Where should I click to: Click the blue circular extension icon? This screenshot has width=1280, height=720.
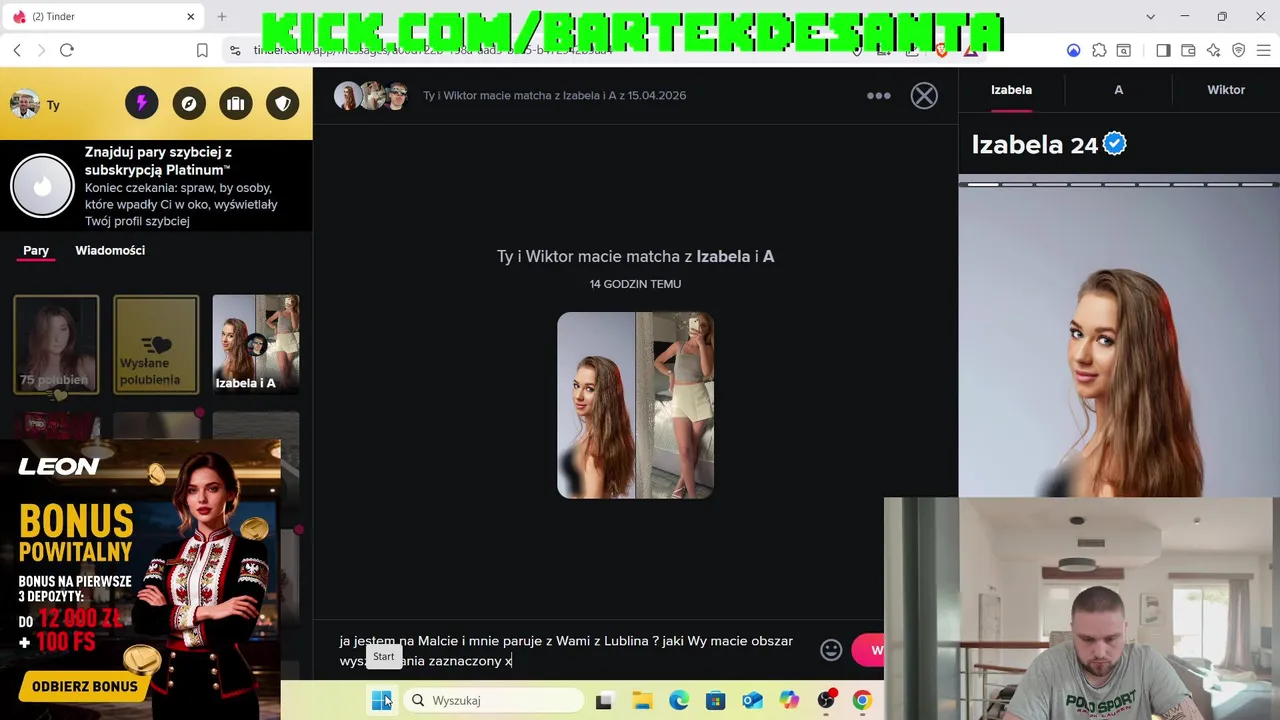[x=1073, y=50]
